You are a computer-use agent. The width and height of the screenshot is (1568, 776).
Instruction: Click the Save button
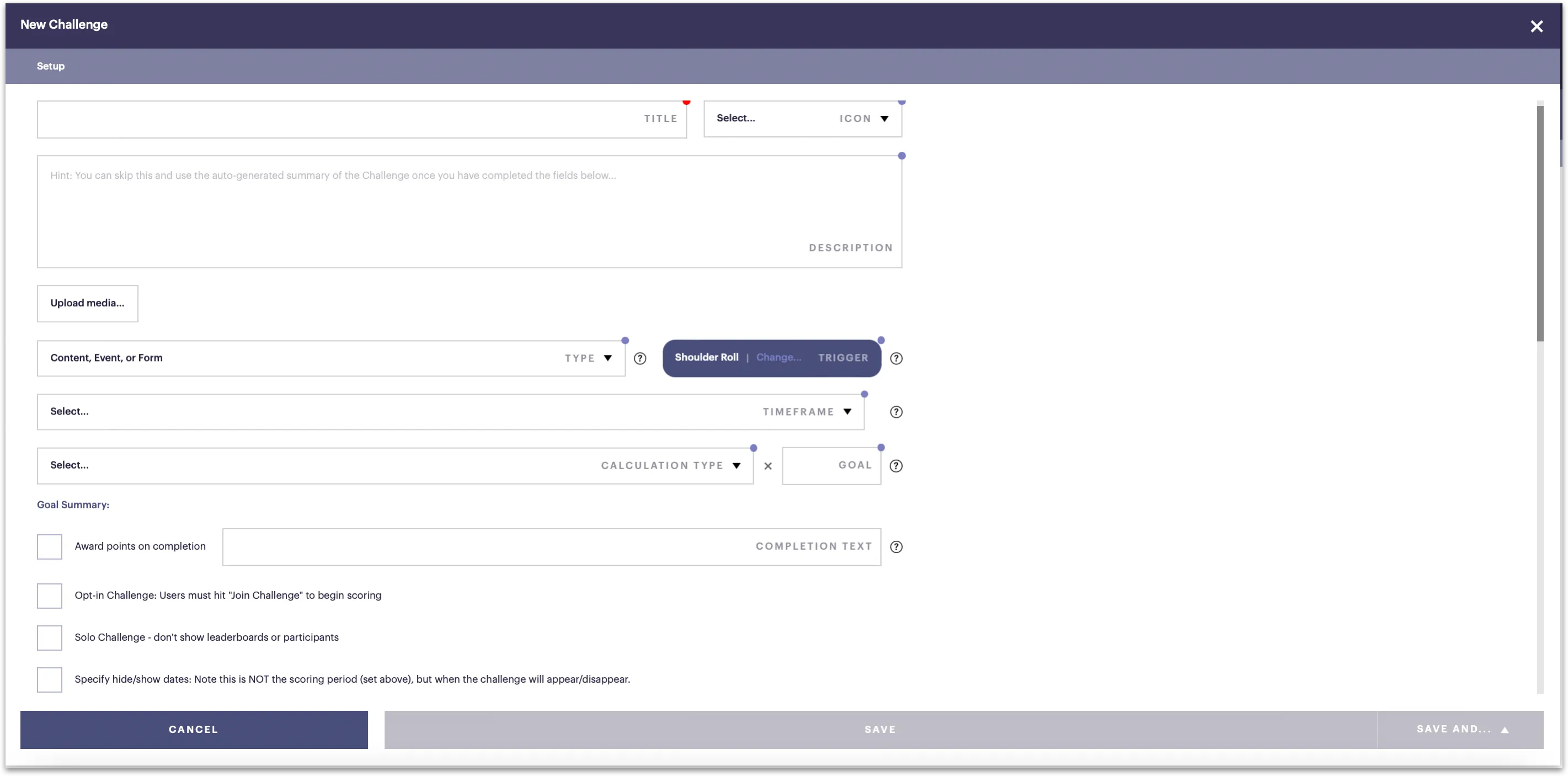point(880,730)
